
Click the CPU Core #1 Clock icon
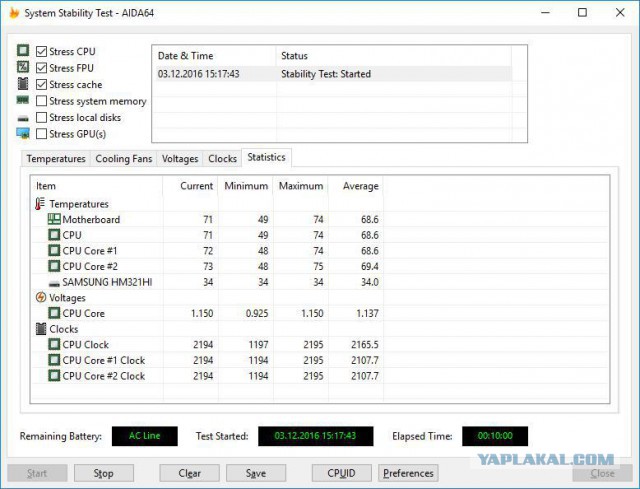click(54, 360)
